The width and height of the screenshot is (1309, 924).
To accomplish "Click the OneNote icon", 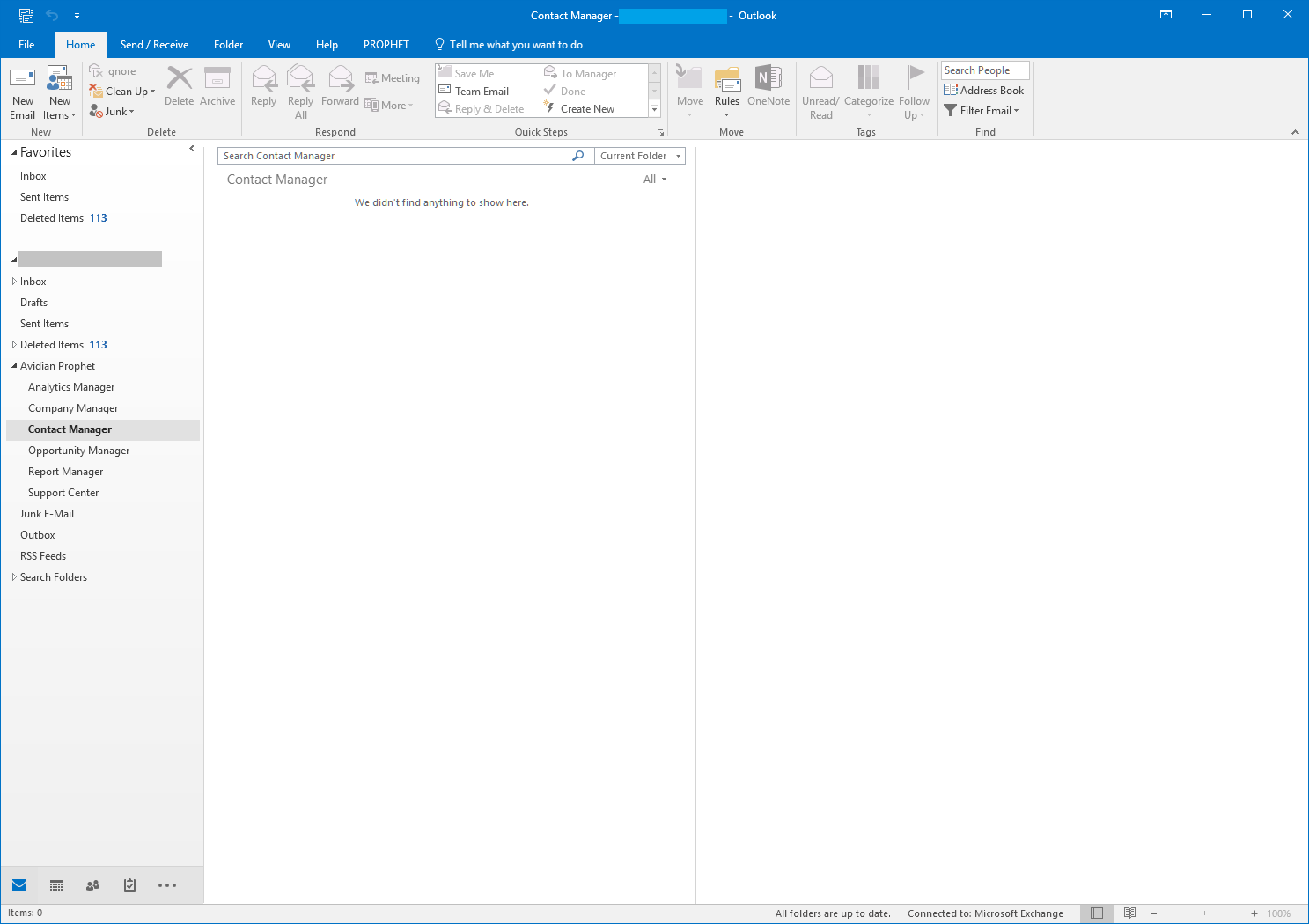I will 768,78.
